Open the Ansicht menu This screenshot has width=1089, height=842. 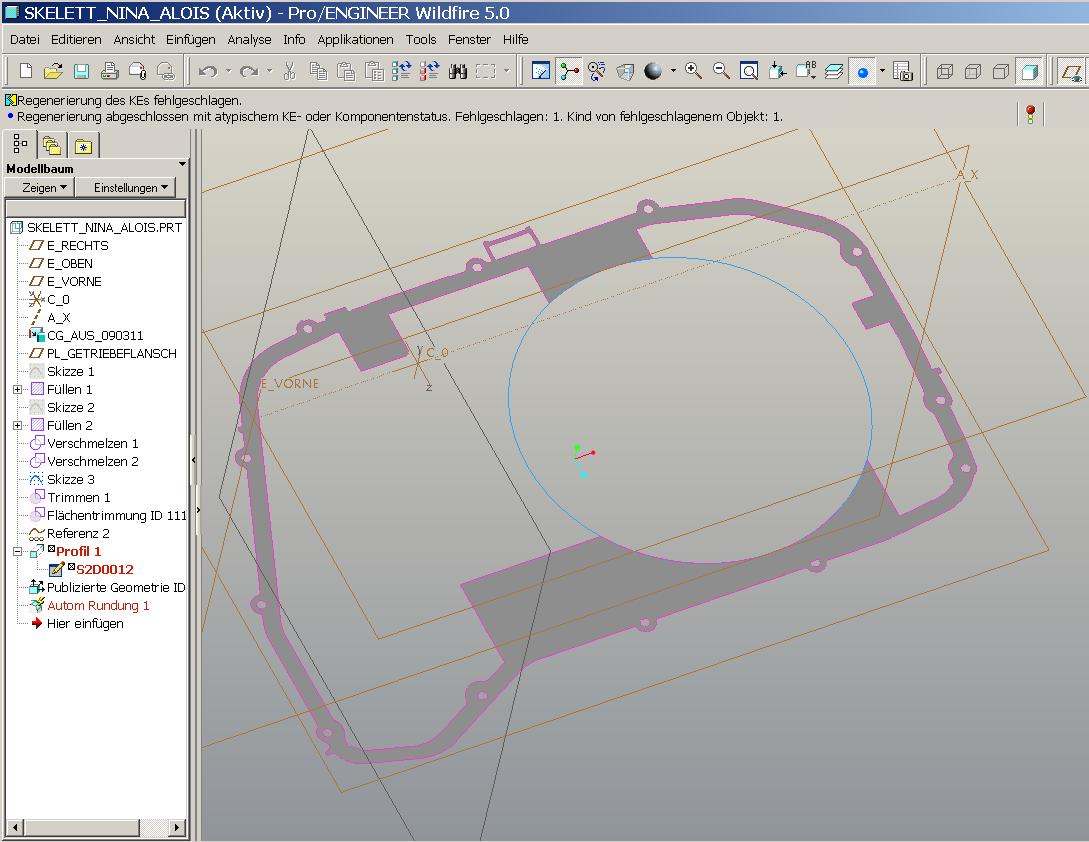134,40
